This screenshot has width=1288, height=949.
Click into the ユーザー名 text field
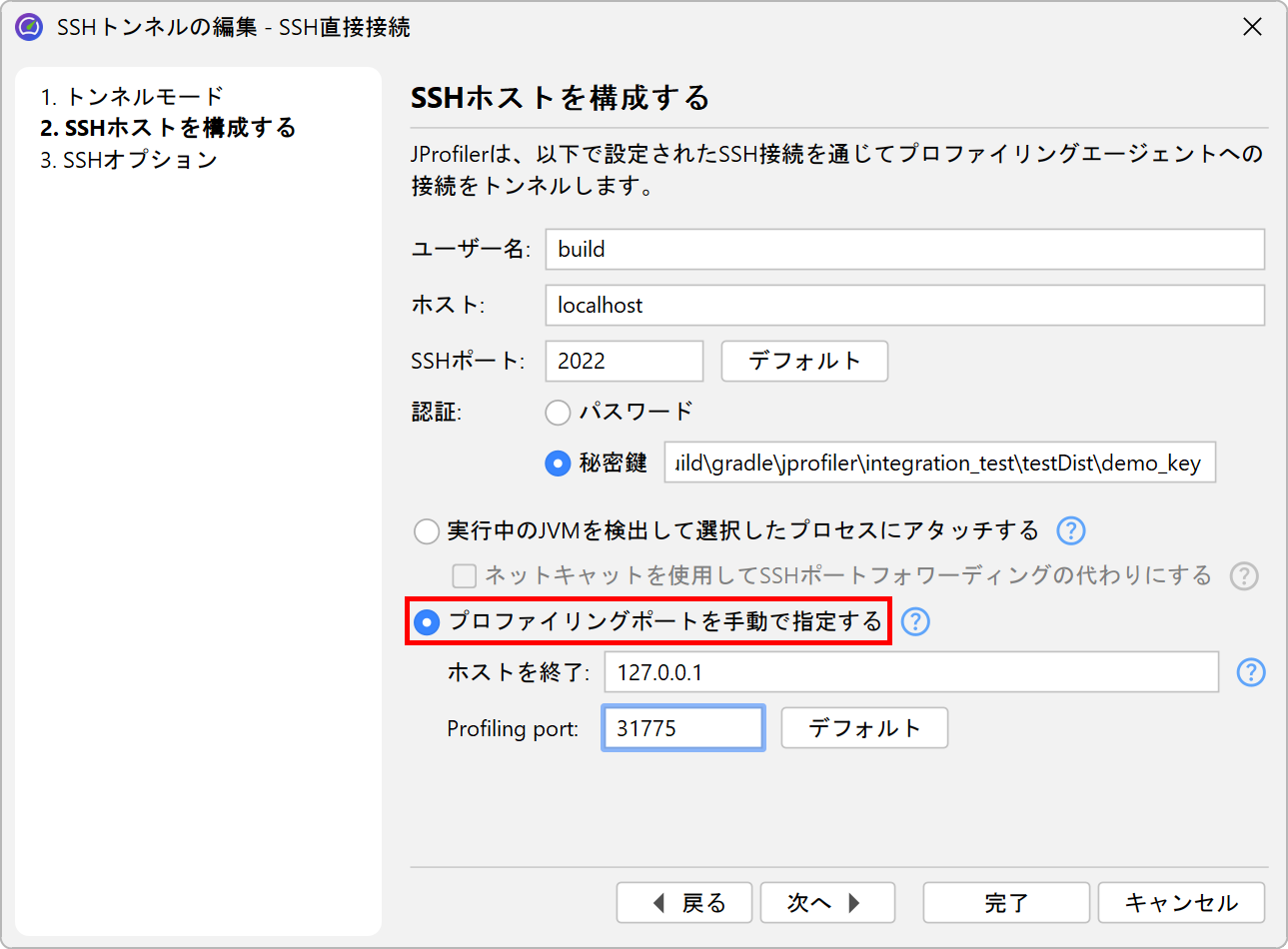click(904, 250)
